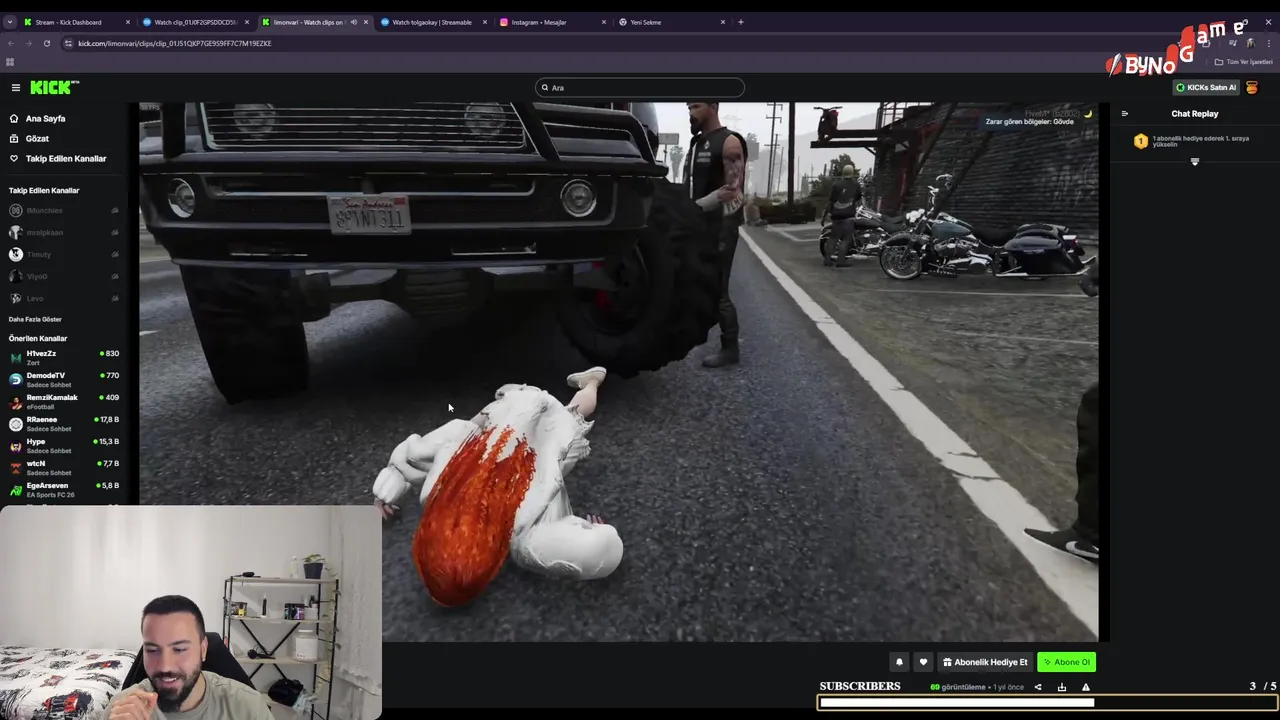Open the hamburger sidebar menu
1280x720 pixels.
(x=15, y=88)
